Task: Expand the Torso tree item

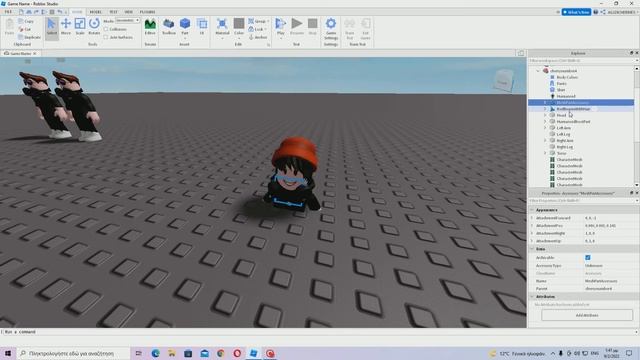Action: [x=545, y=153]
